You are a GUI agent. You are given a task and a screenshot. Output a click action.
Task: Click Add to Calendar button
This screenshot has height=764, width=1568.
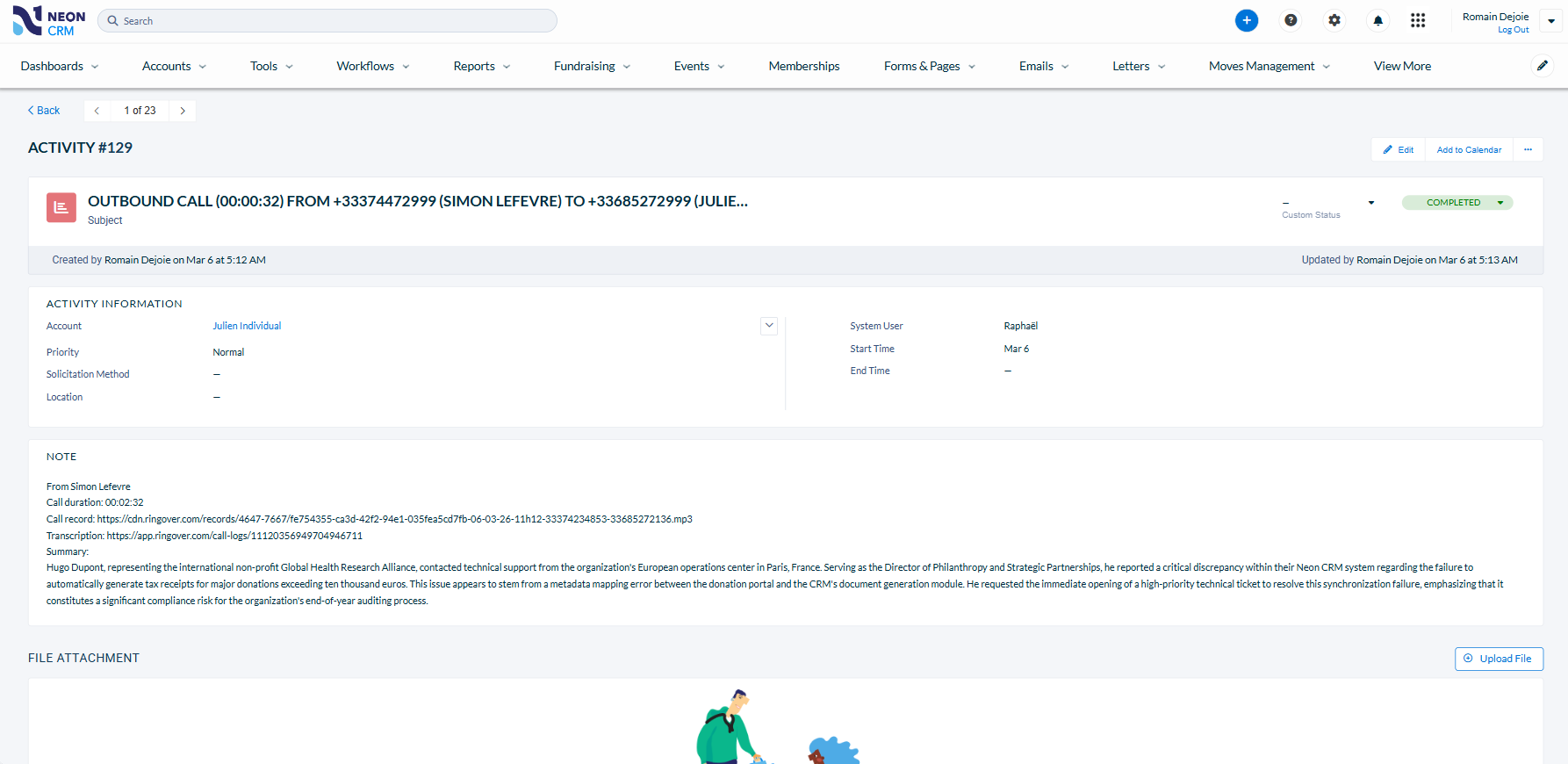pos(1468,149)
